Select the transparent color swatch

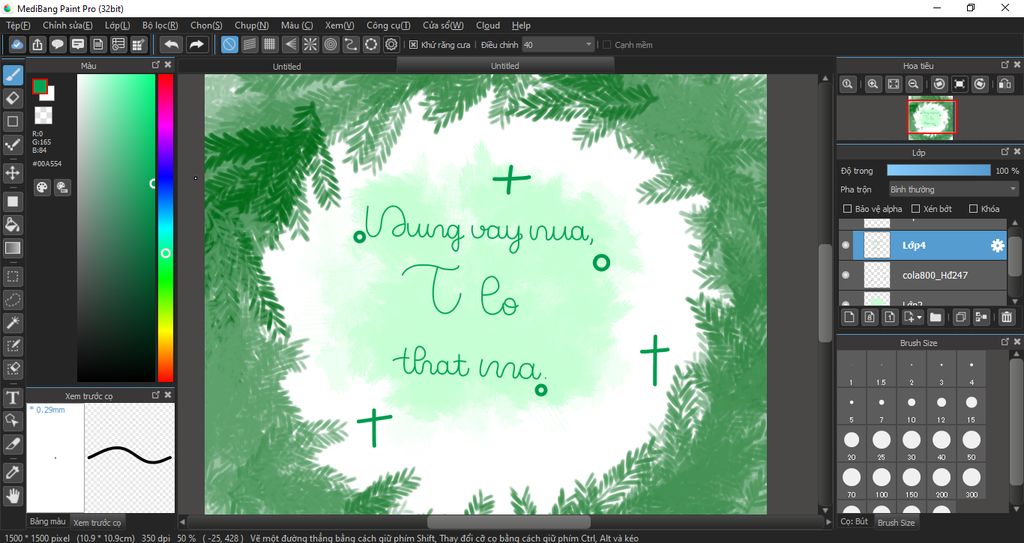(x=43, y=116)
